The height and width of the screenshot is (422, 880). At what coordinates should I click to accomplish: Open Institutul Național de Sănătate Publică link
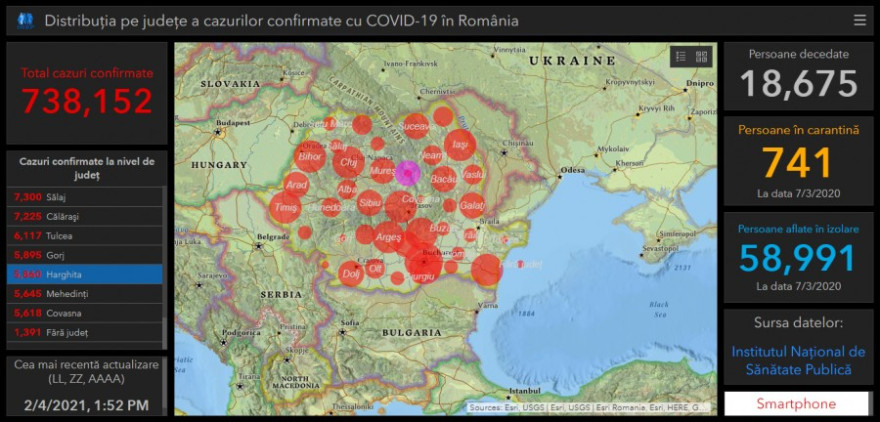point(798,361)
